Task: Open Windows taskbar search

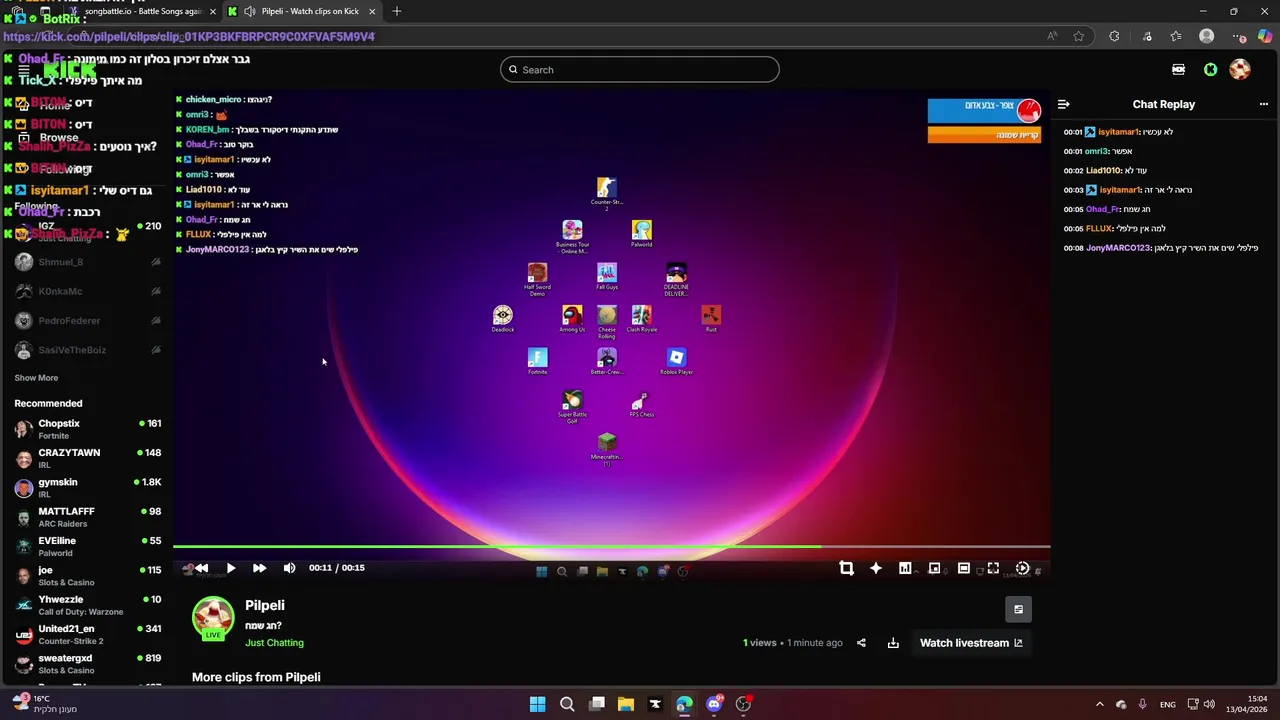Action: [x=567, y=704]
